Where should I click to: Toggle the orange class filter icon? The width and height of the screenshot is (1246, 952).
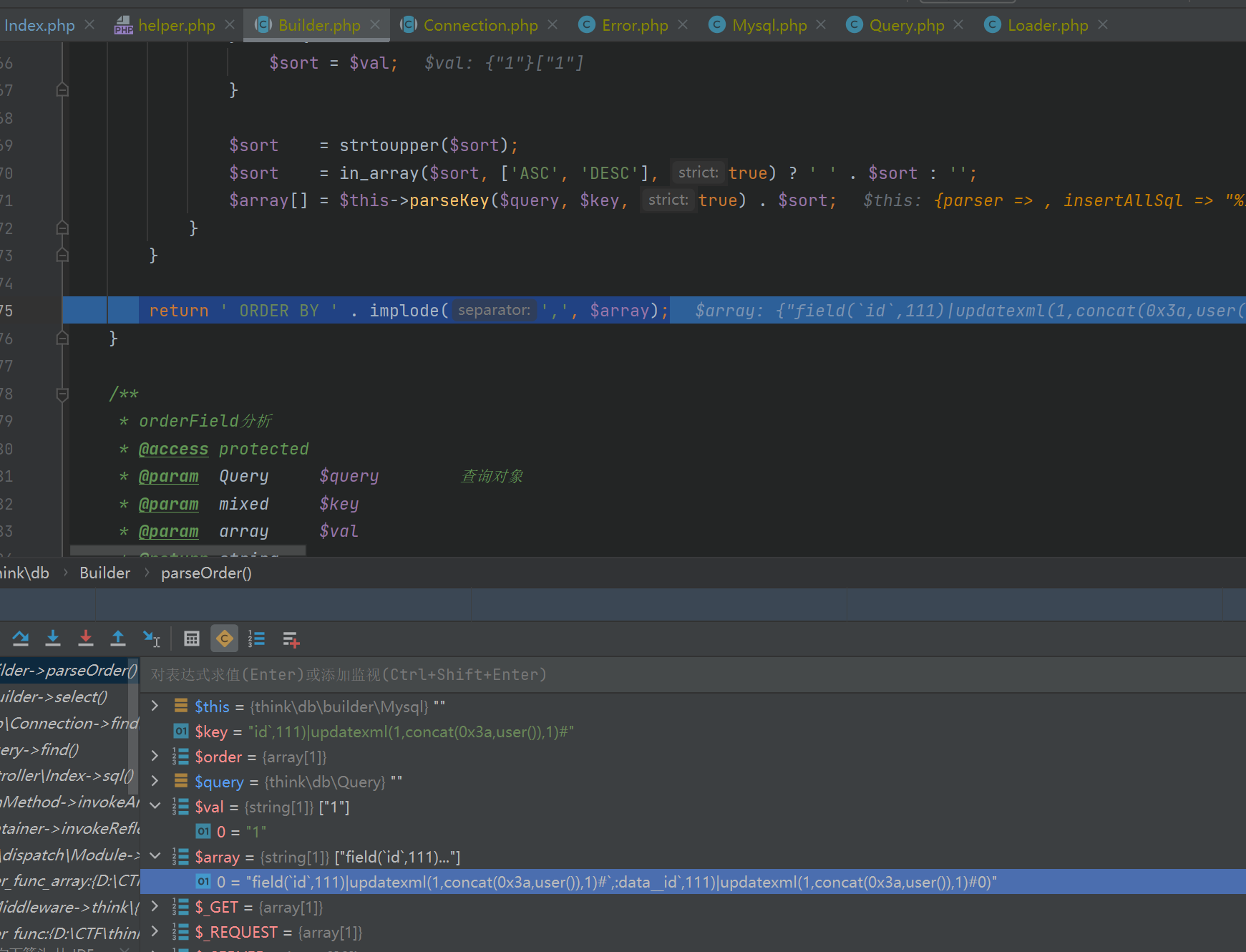224,638
